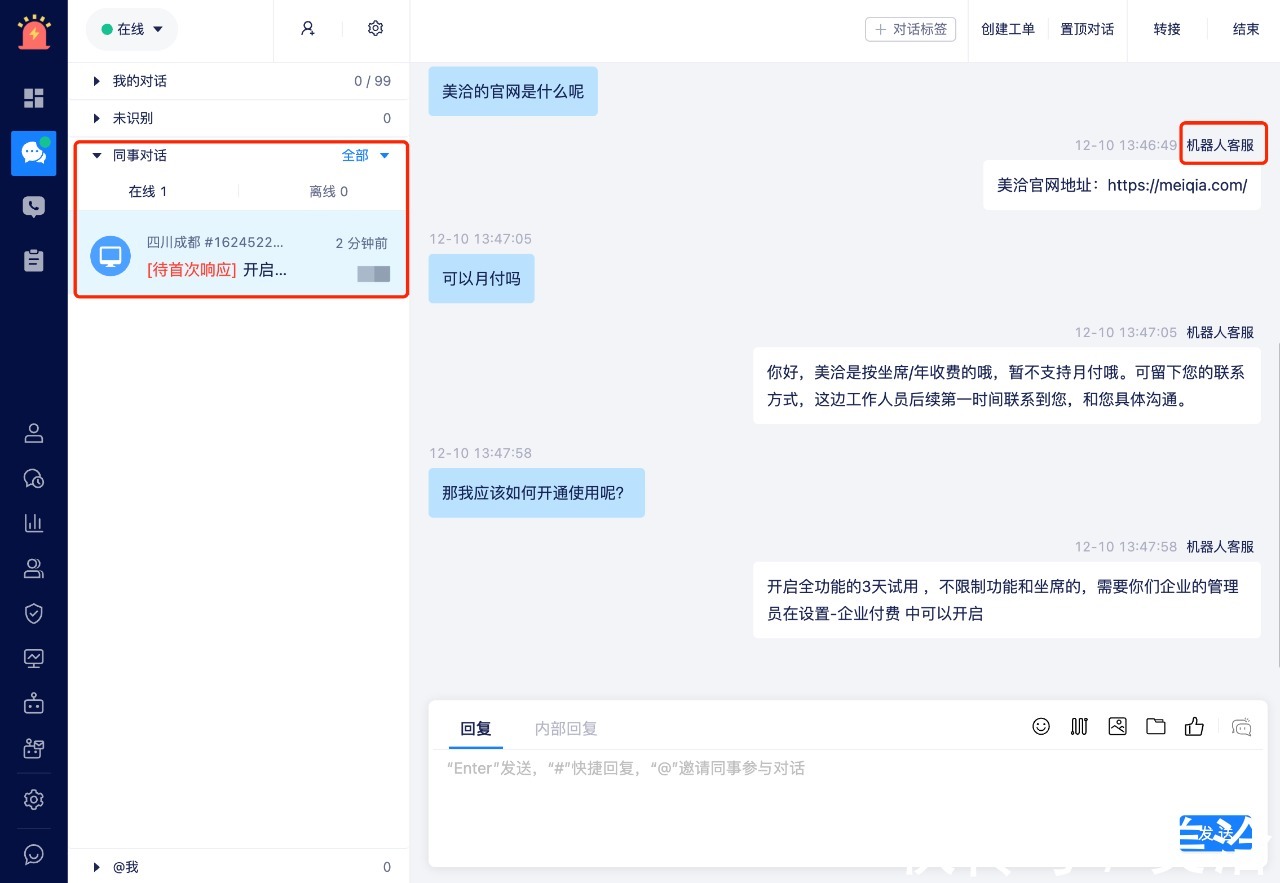Screen dimensions: 1280x883
Task: Click the 0 / 99 count of 我的对话
Action: (x=372, y=81)
